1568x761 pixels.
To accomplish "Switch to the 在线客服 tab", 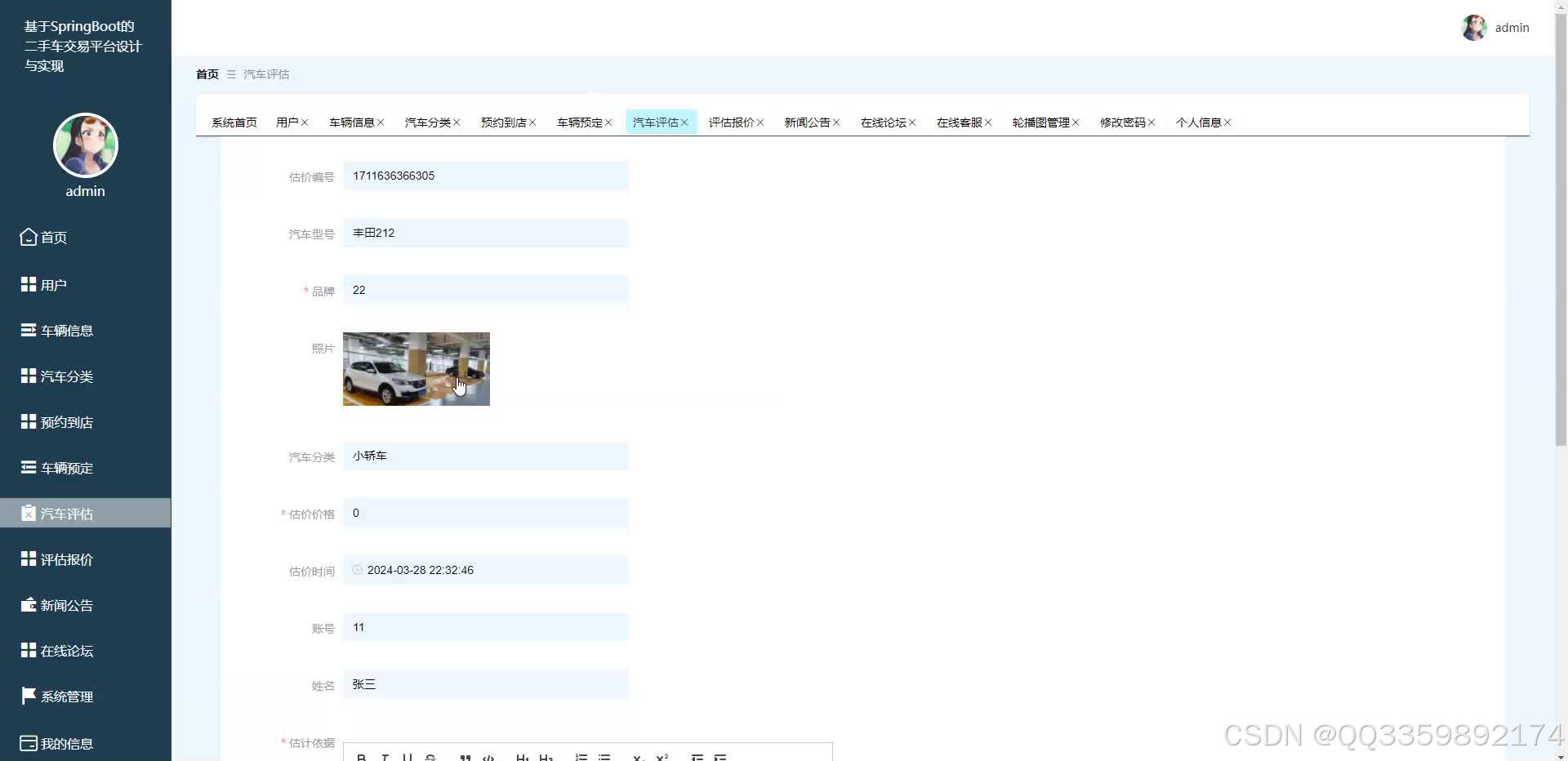I will (x=959, y=122).
